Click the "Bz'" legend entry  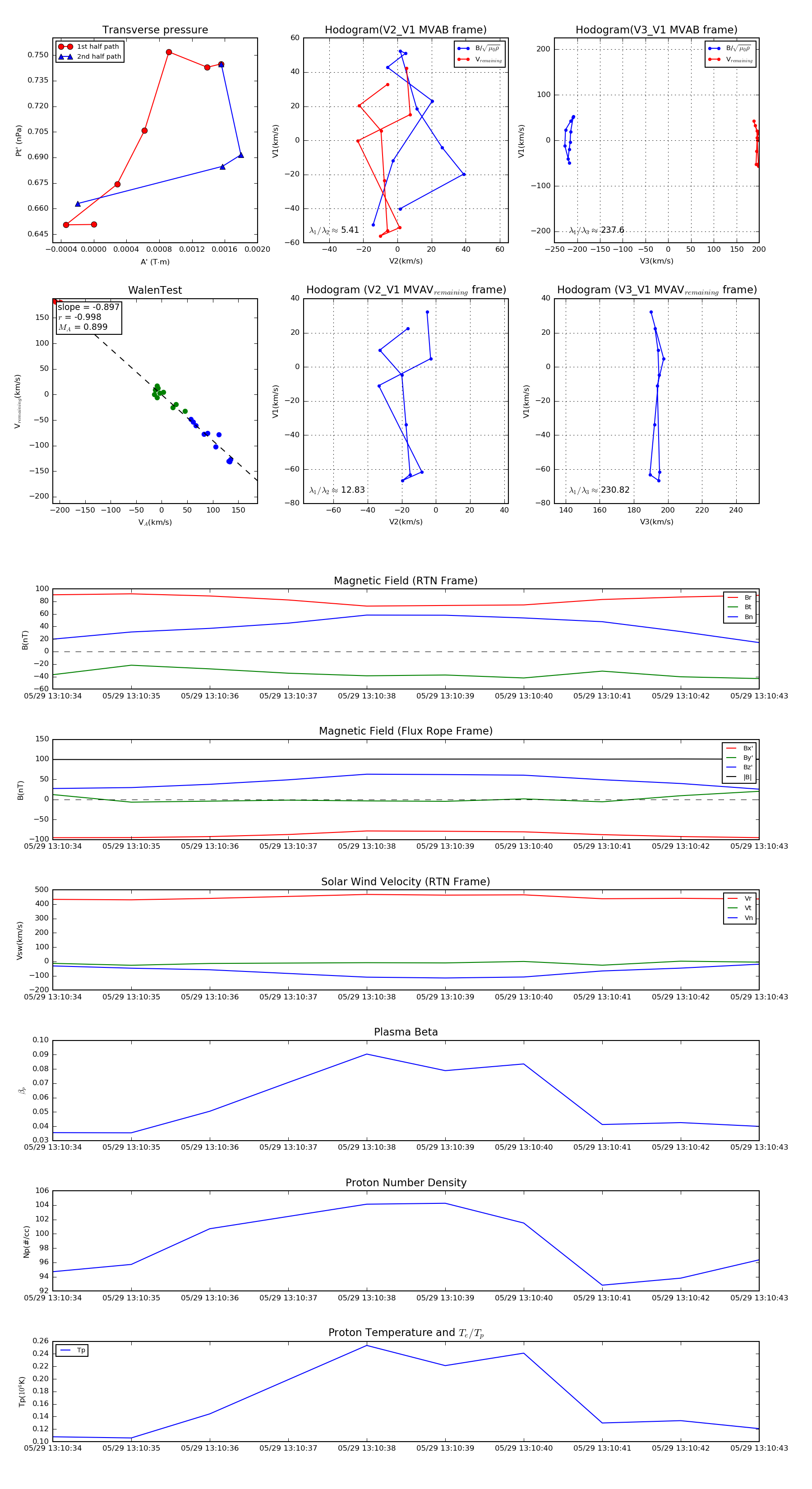(x=740, y=768)
